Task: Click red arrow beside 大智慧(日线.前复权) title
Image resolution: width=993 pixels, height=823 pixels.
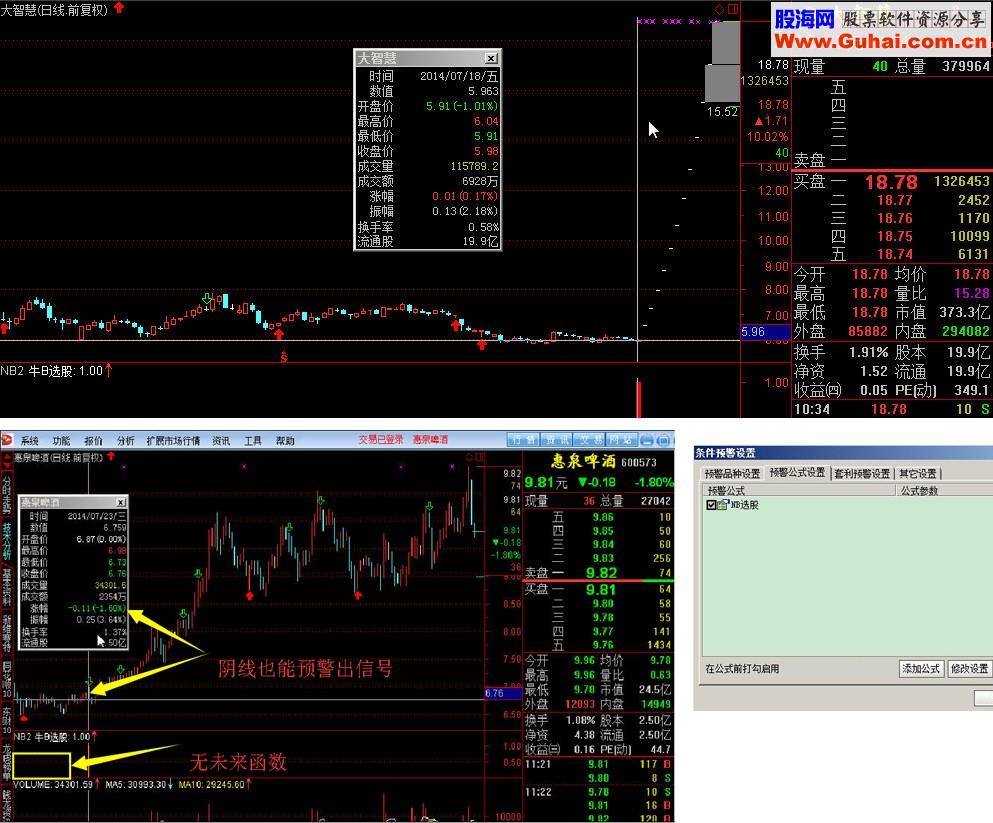Action: (118, 8)
